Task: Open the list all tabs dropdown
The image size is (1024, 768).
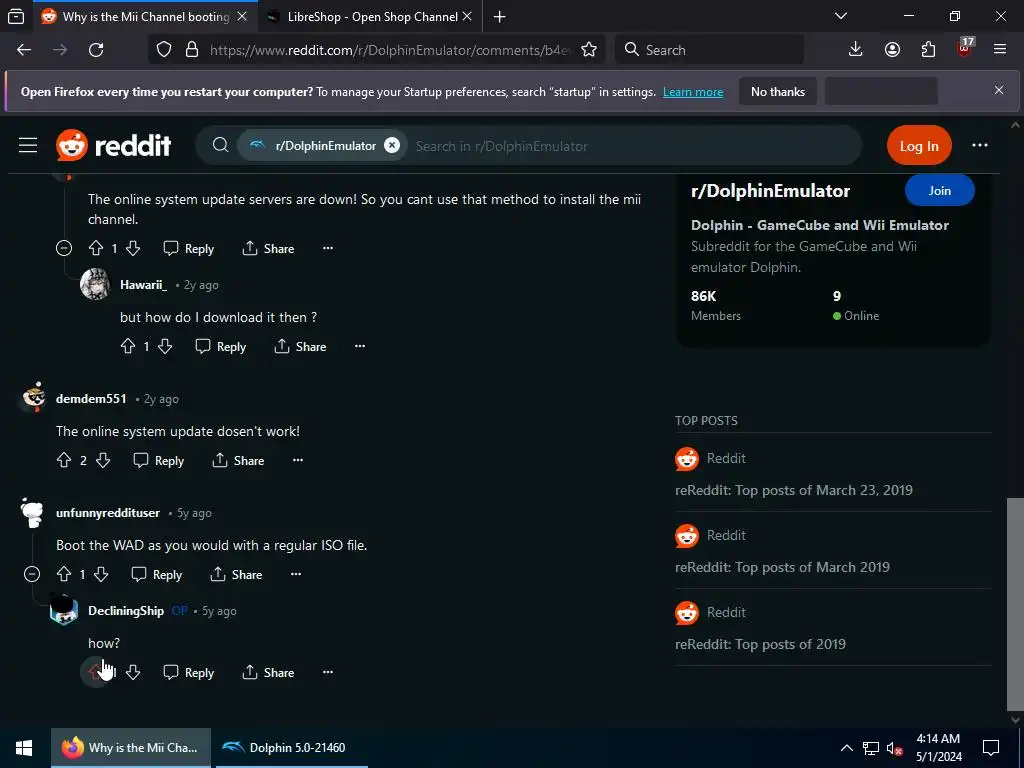Action: click(x=841, y=16)
